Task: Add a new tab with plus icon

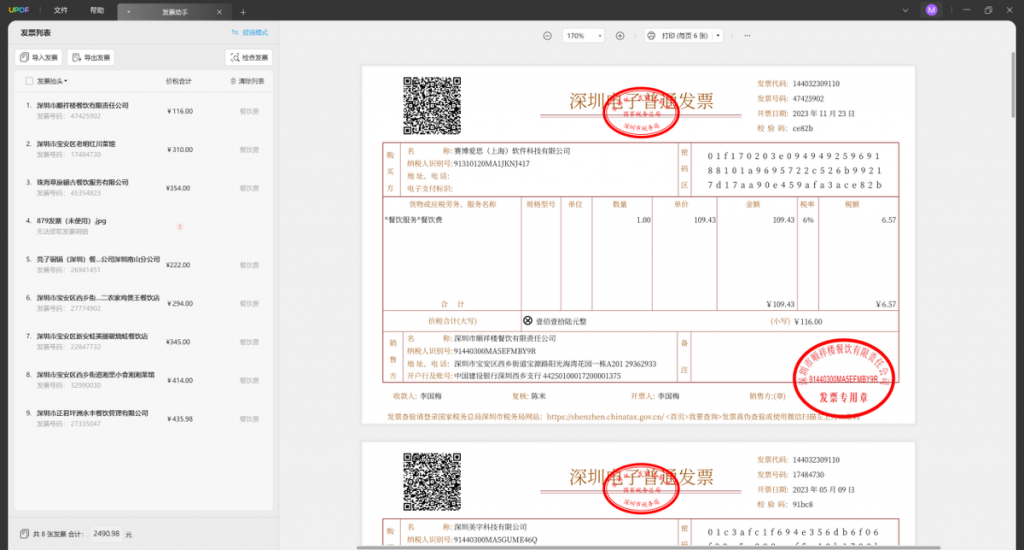Action: pyautogui.click(x=243, y=12)
